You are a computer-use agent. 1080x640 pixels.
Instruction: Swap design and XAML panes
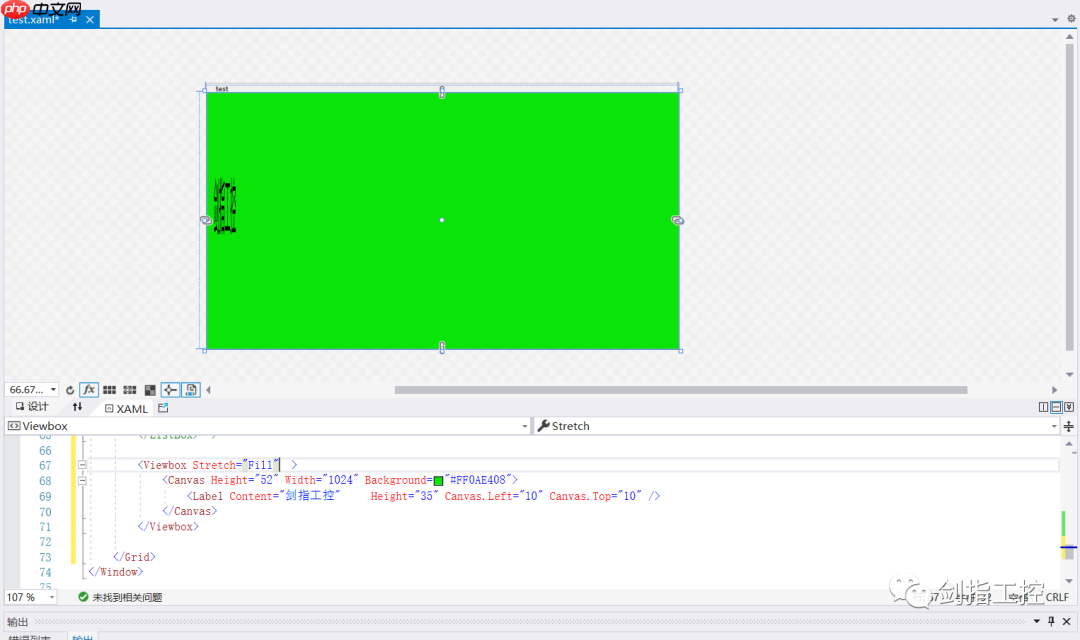(x=77, y=407)
